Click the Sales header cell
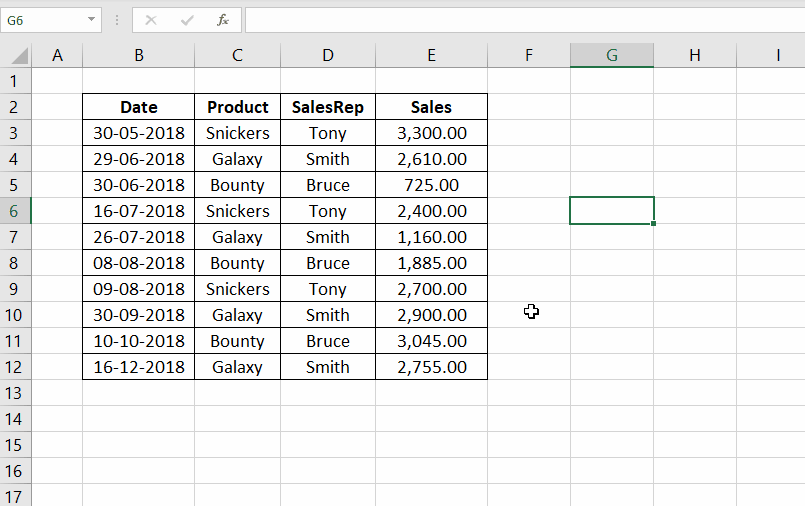Viewport: 805px width, 506px height. coord(432,107)
